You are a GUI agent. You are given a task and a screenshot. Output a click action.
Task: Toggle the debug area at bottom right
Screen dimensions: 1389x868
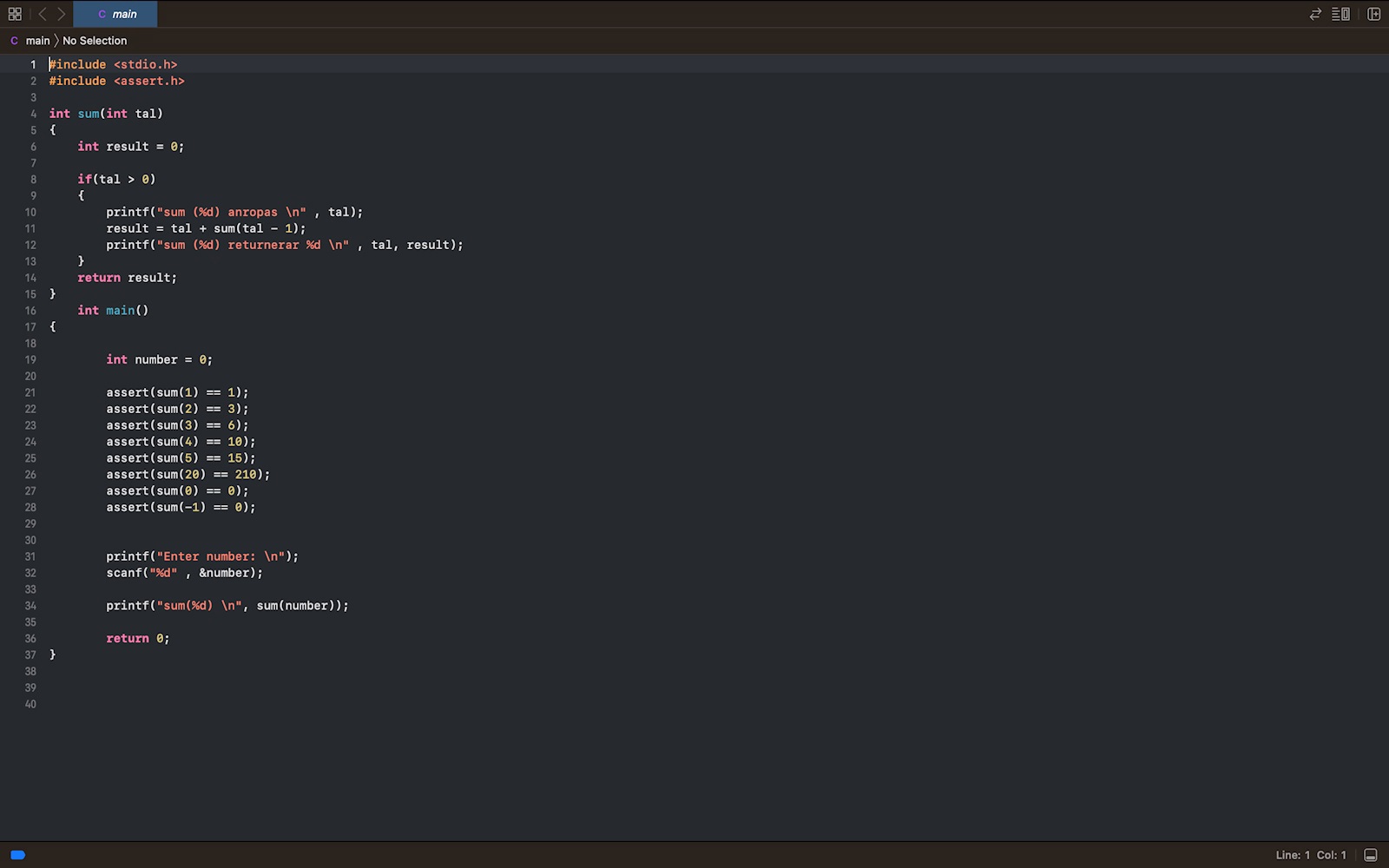1371,855
